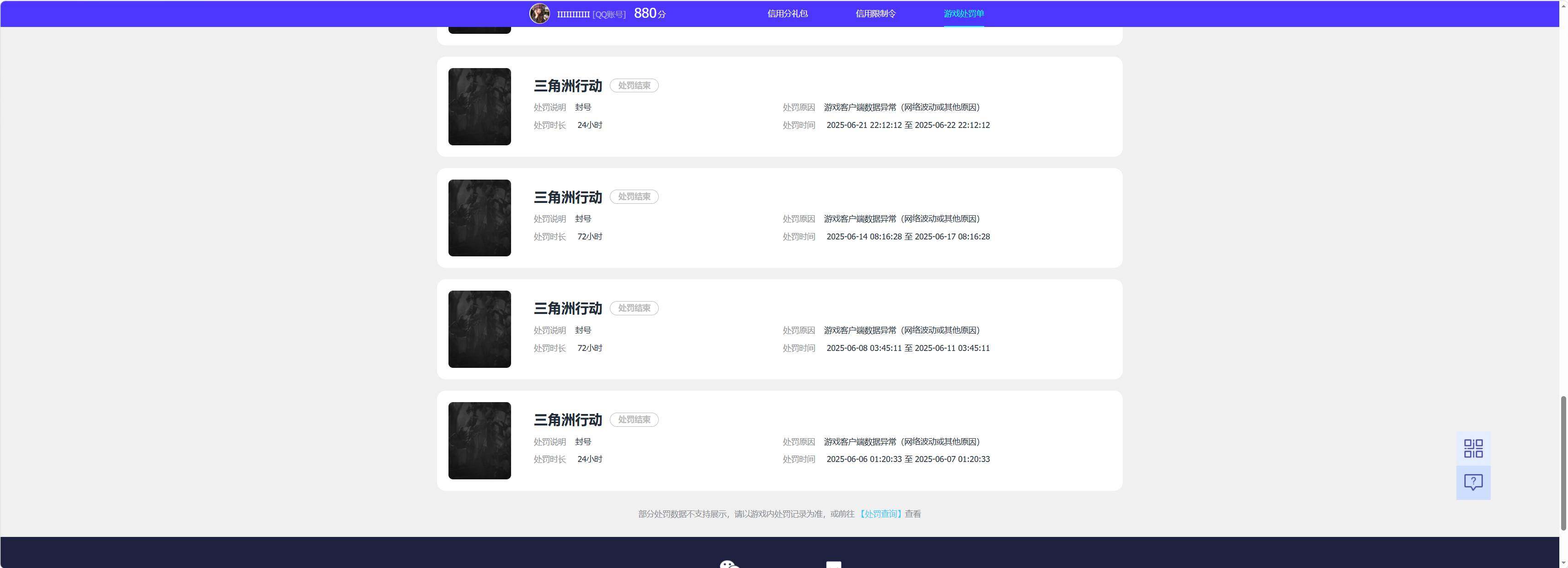Click 封号 value in the 2025-06-21 record
Screen dimensions: 1568x568
(x=583, y=107)
